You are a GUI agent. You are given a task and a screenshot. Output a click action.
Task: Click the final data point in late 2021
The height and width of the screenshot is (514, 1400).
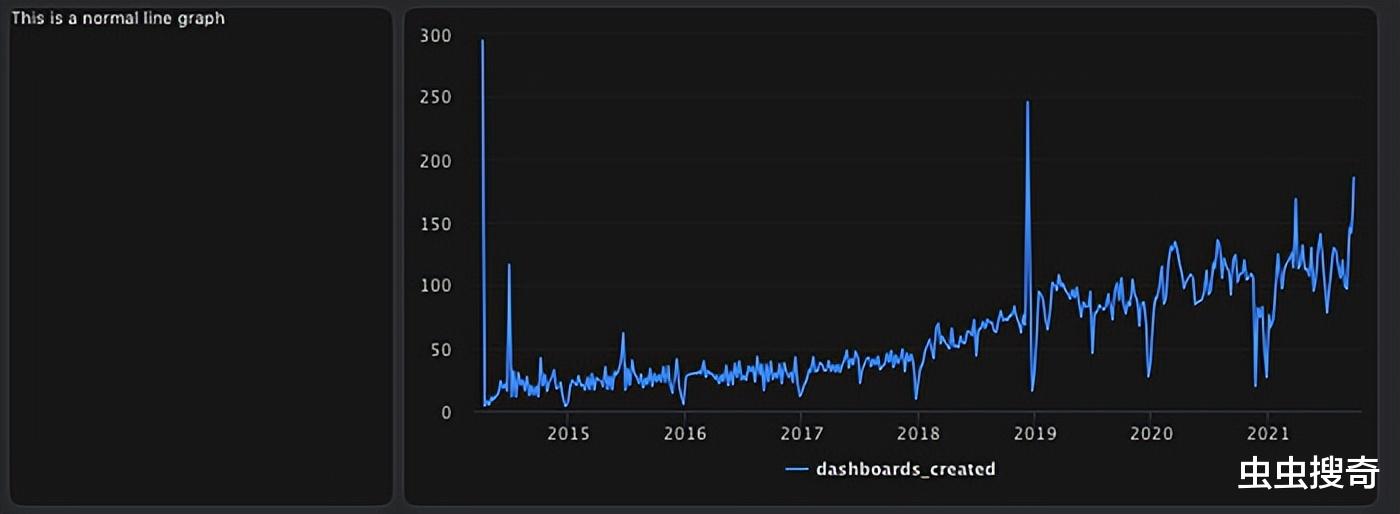tap(1354, 178)
